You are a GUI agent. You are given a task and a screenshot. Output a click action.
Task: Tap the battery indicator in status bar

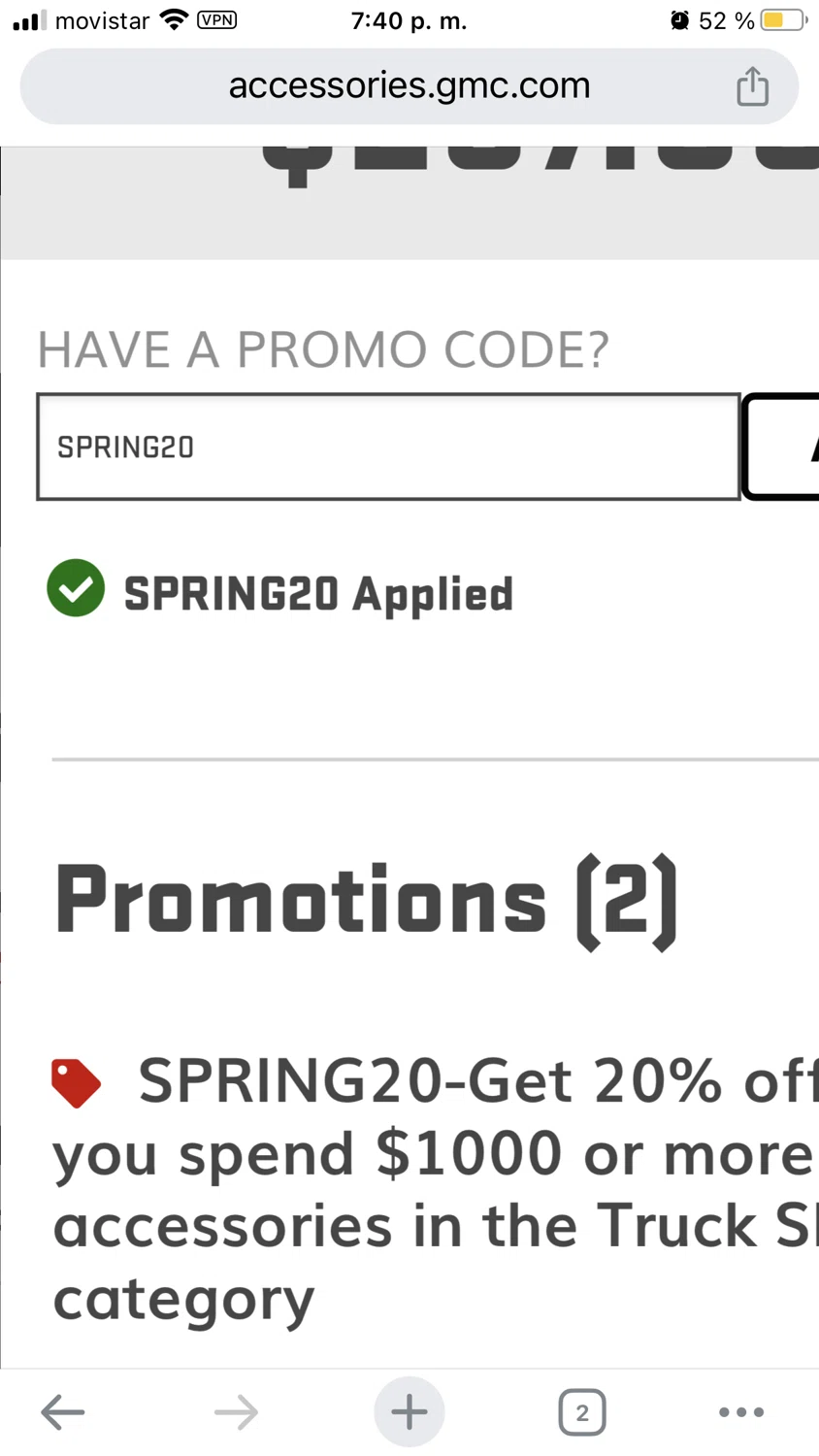click(782, 20)
